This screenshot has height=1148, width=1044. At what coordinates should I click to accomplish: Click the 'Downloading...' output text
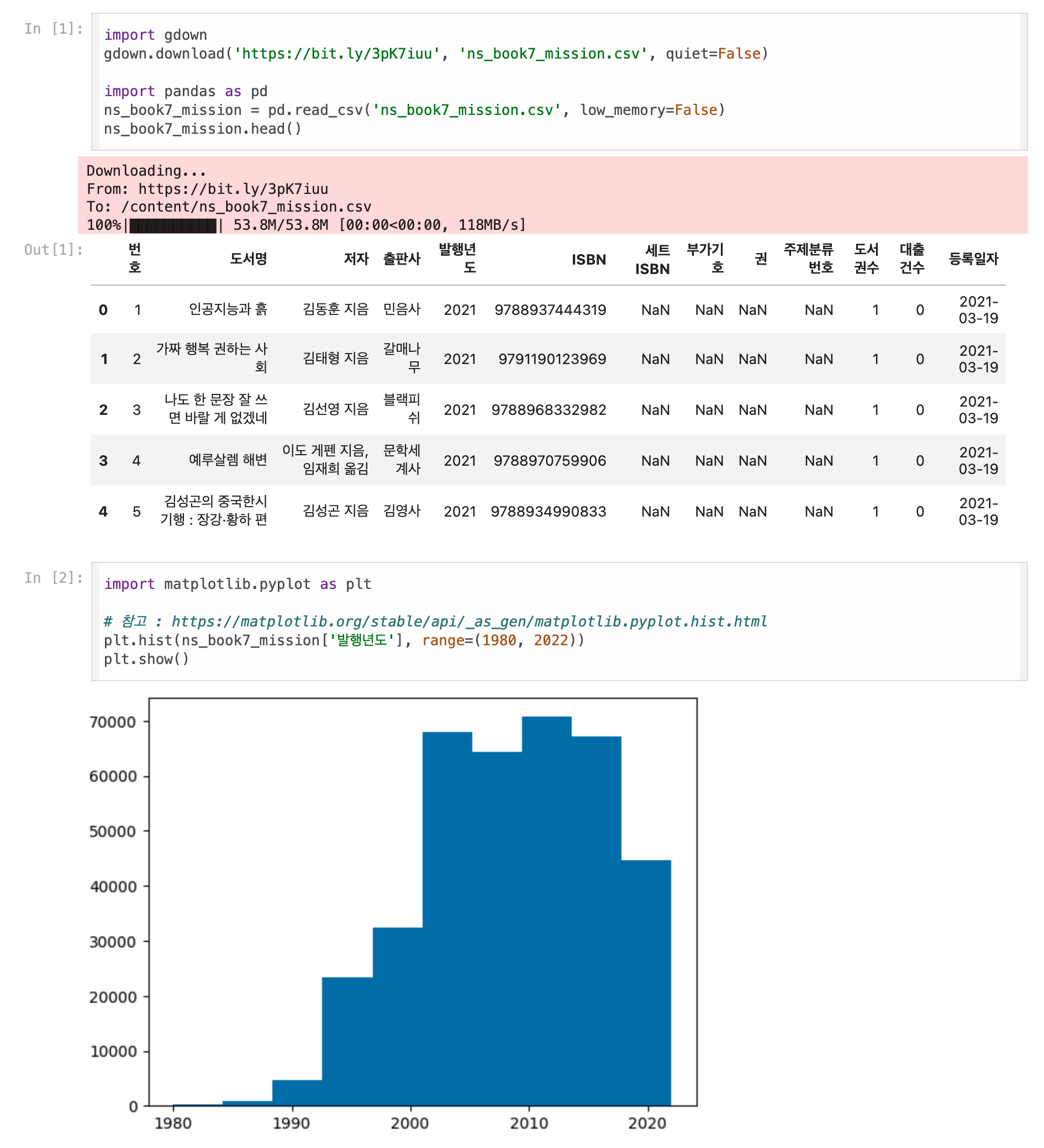(x=146, y=170)
